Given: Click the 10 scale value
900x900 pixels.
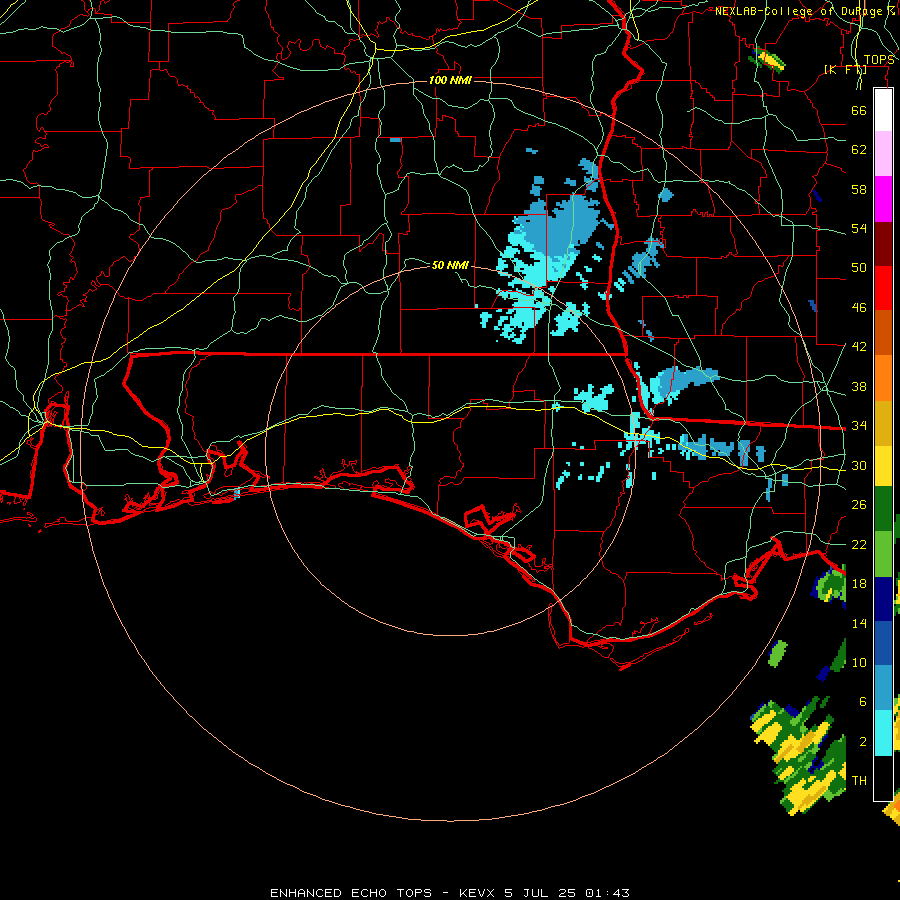Looking at the screenshot, I should [x=859, y=663].
